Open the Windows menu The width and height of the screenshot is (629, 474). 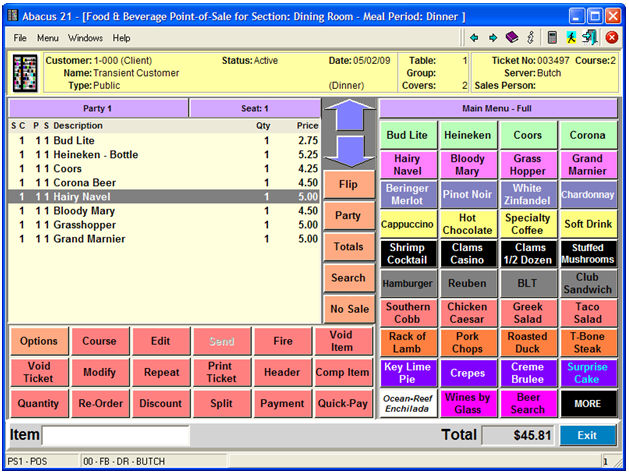[x=85, y=38]
